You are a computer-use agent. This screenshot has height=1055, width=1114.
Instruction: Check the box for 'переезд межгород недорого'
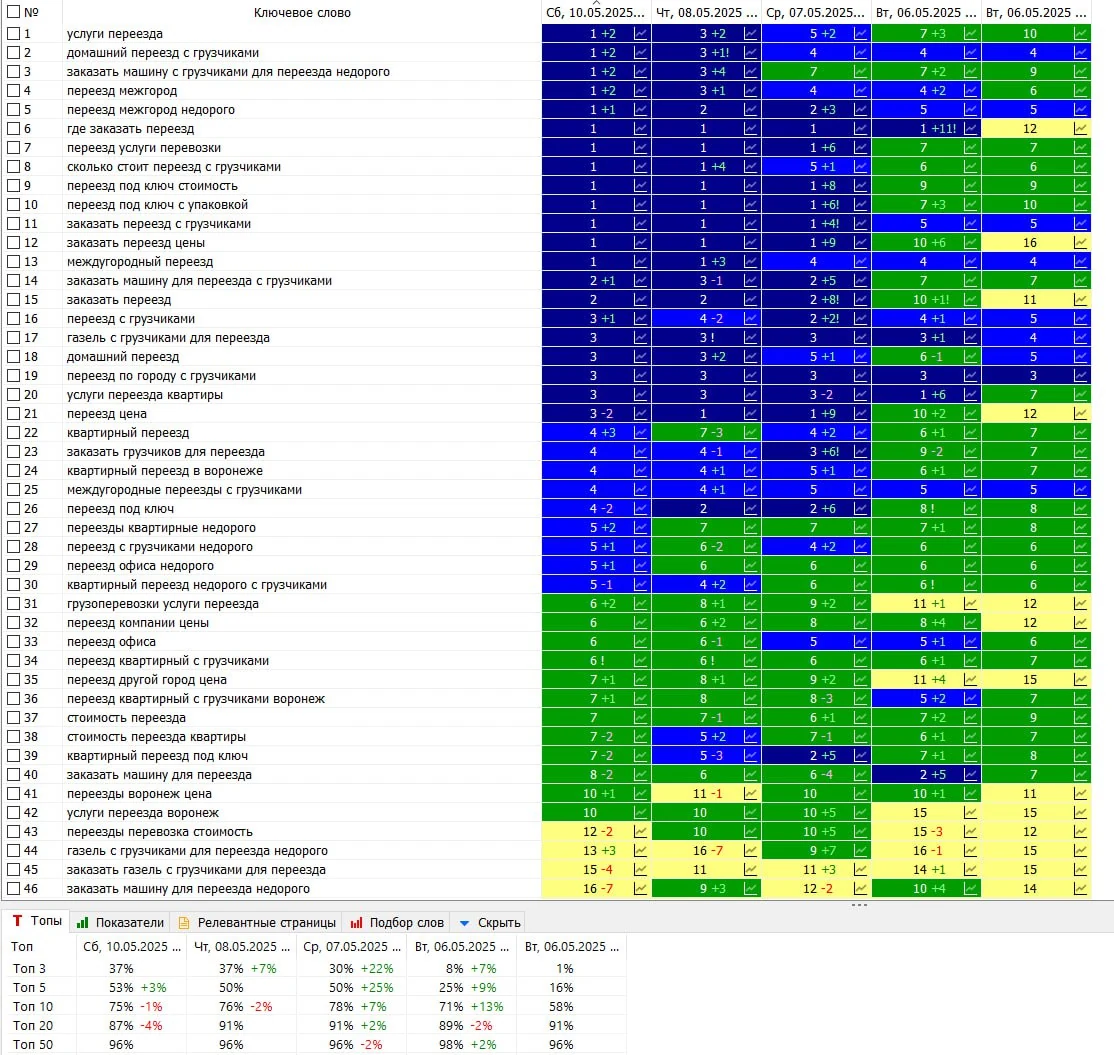[13, 109]
